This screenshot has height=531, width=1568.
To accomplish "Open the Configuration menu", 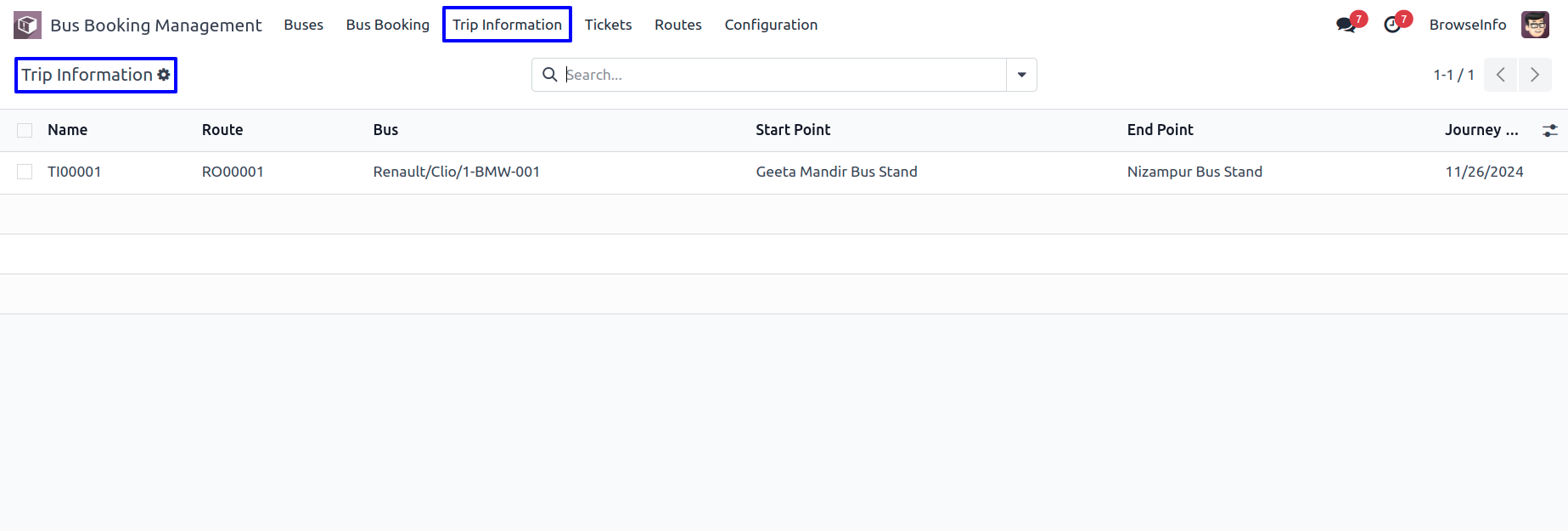I will (771, 25).
